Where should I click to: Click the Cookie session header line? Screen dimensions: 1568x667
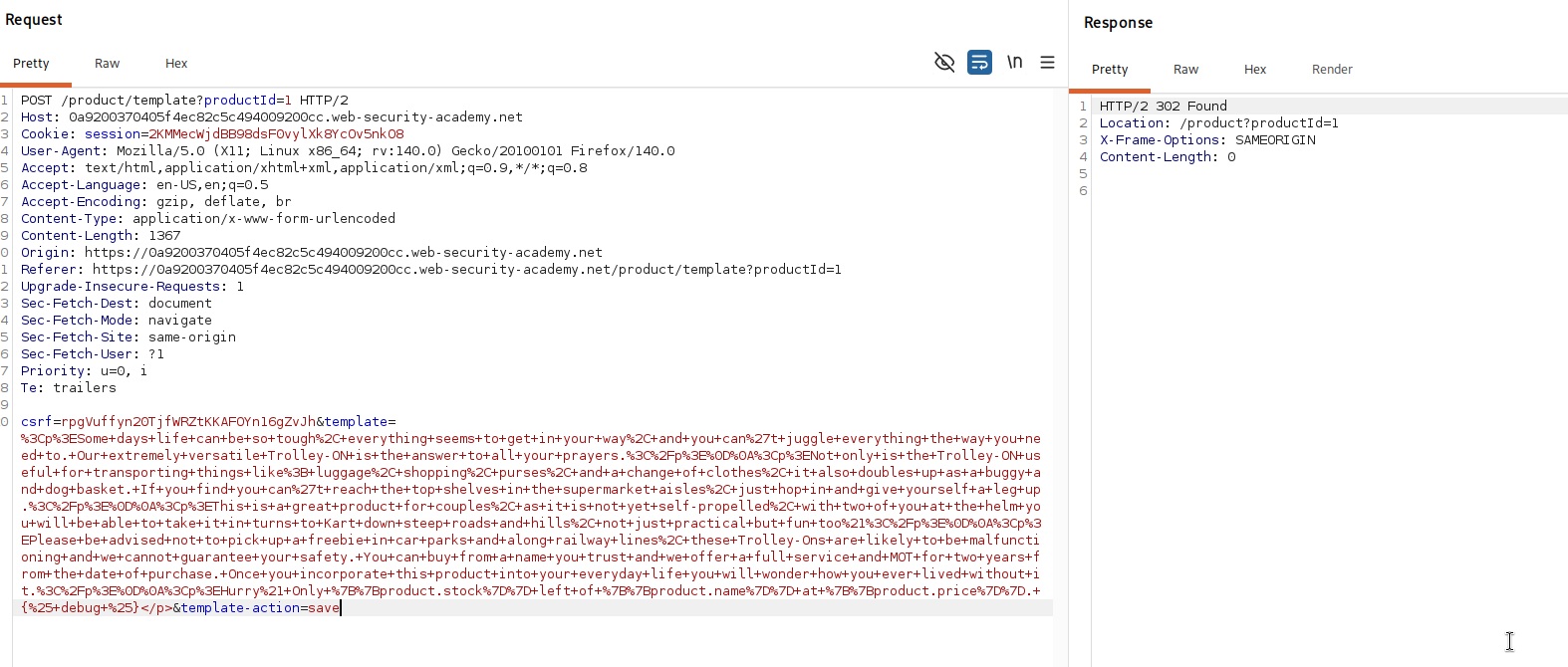pos(212,134)
